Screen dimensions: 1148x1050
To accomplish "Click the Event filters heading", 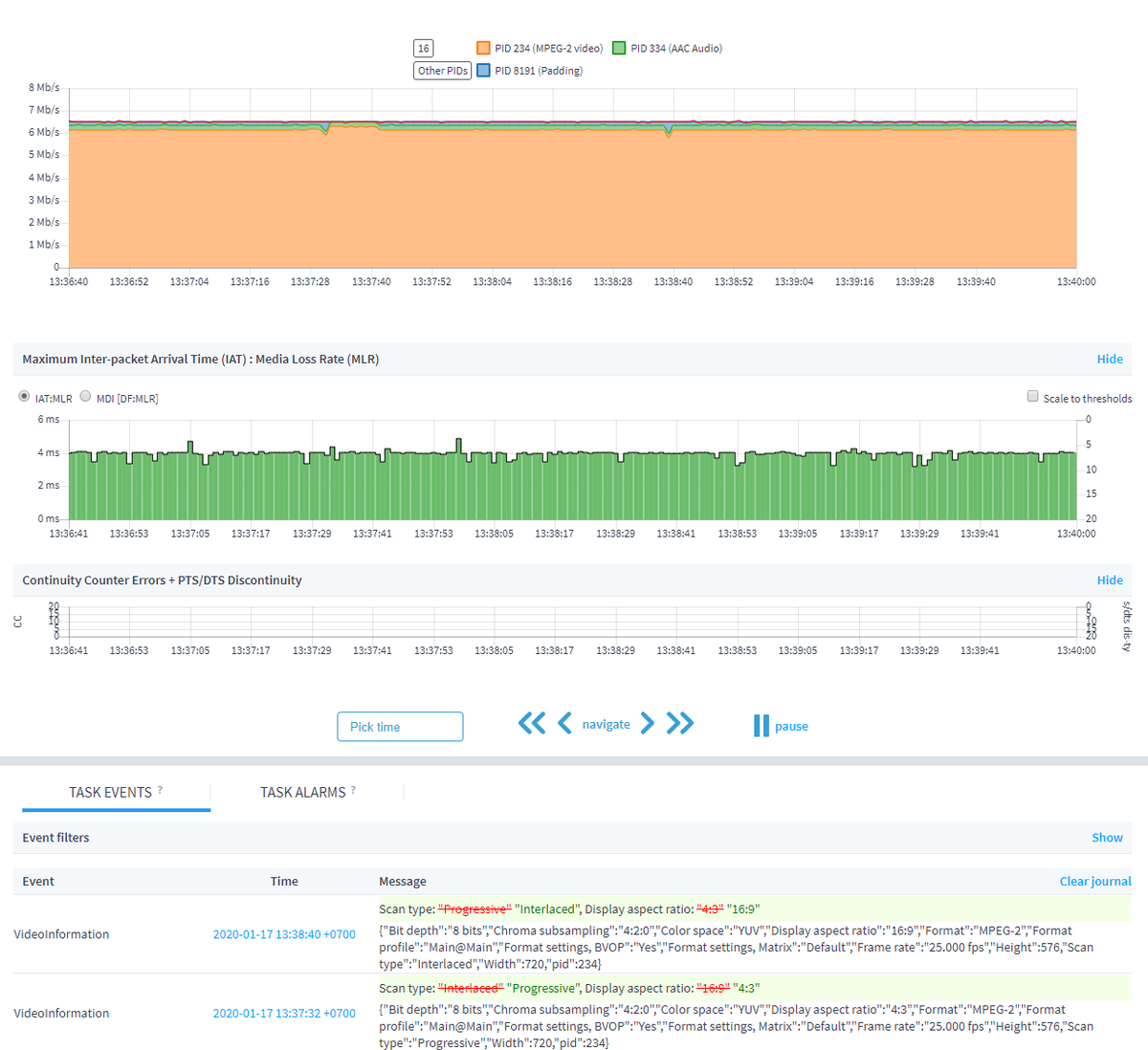I will coord(55,837).
